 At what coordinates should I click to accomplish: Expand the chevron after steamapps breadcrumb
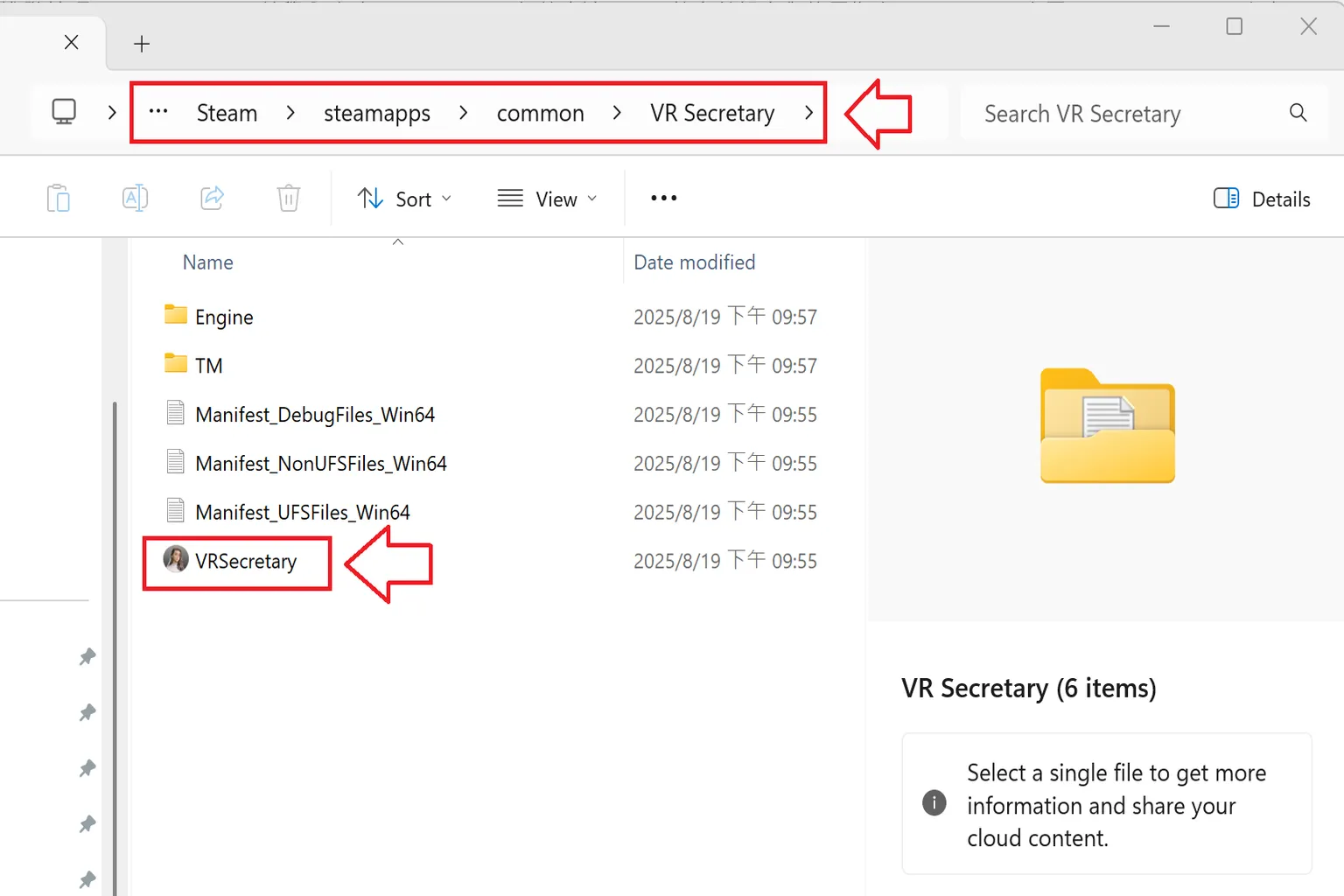[x=464, y=113]
